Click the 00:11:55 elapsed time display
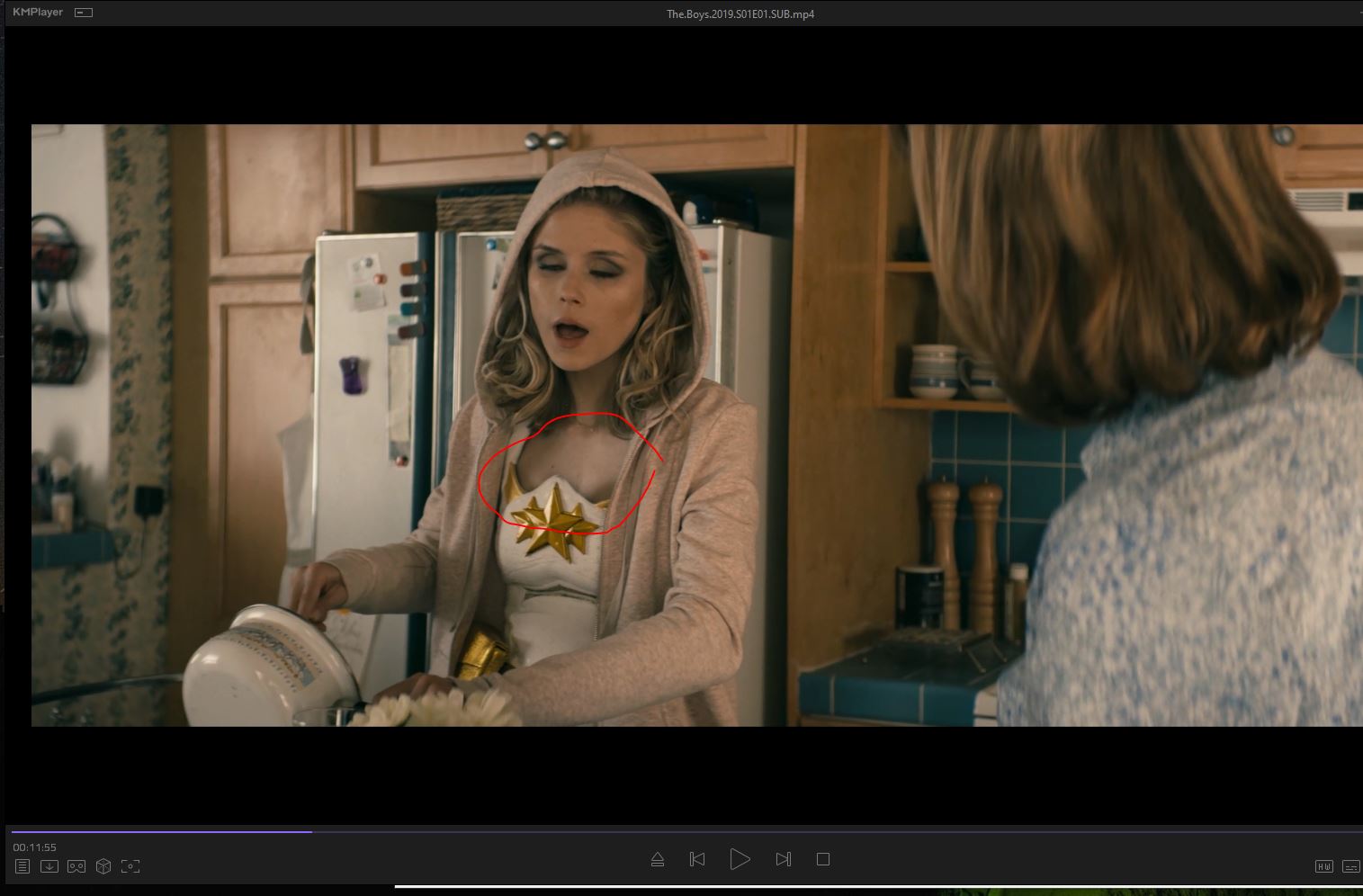The height and width of the screenshot is (896, 1363). (x=35, y=847)
